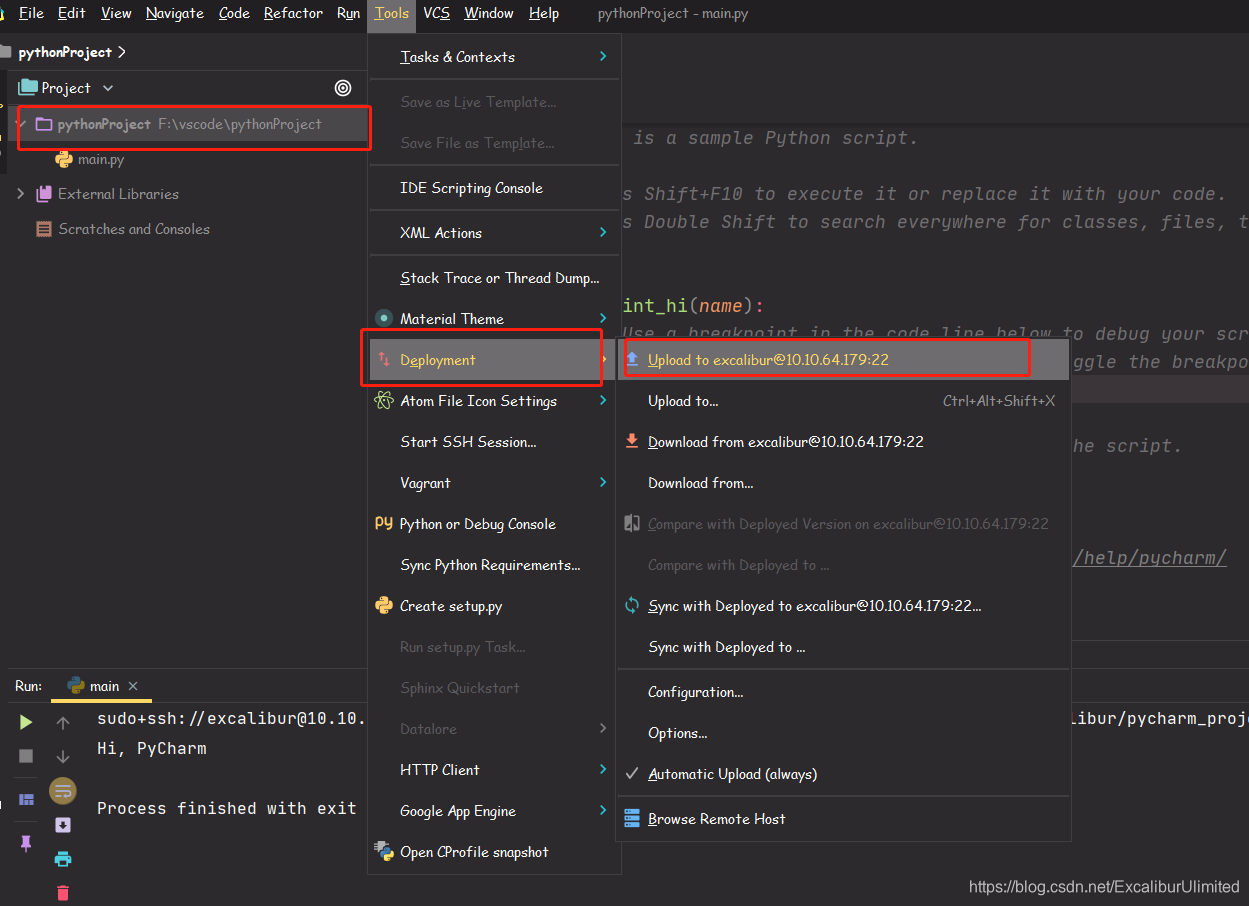Click the Scratches and Consoles icon
This screenshot has width=1249, height=906.
click(x=43, y=229)
